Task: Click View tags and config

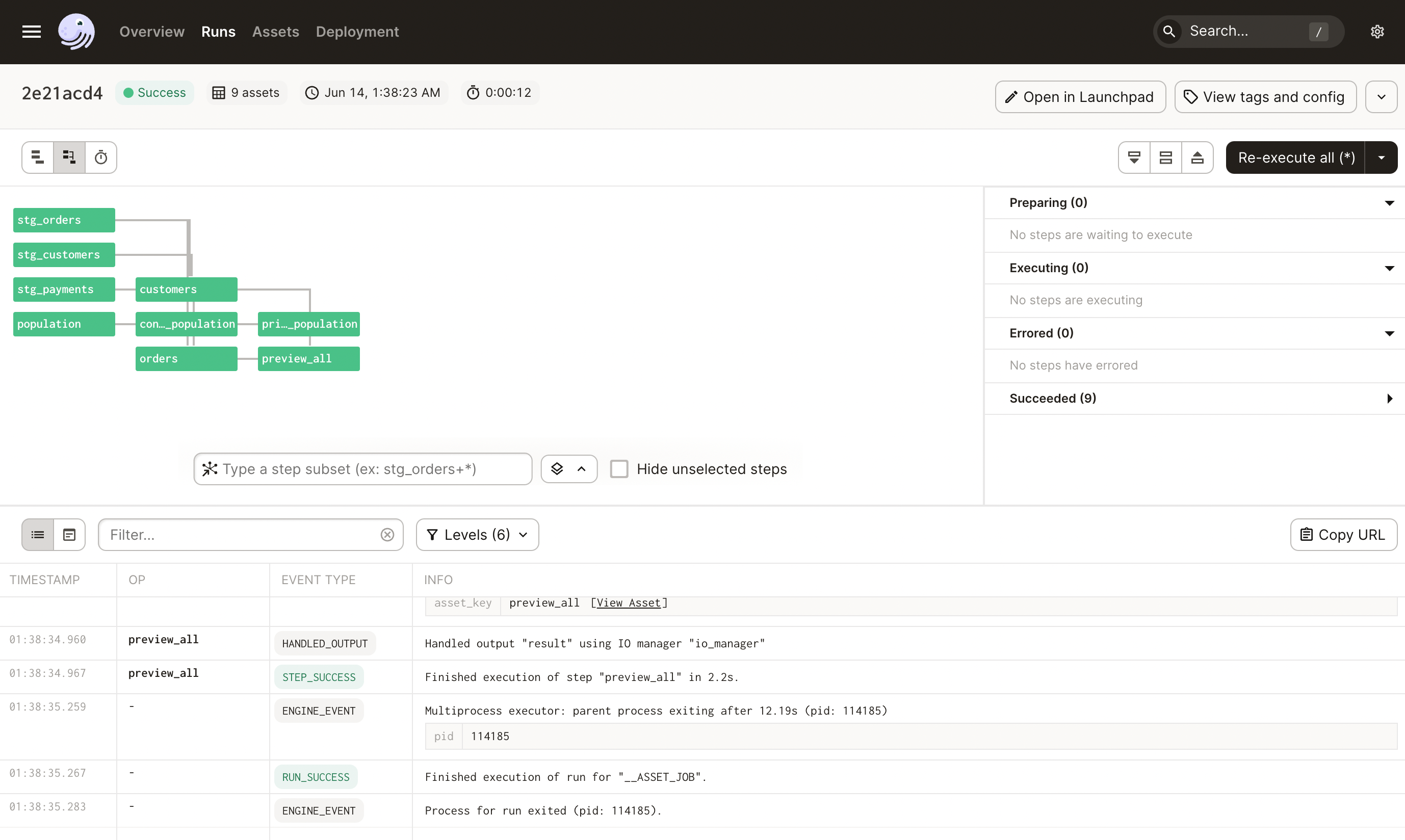Action: coord(1265,97)
